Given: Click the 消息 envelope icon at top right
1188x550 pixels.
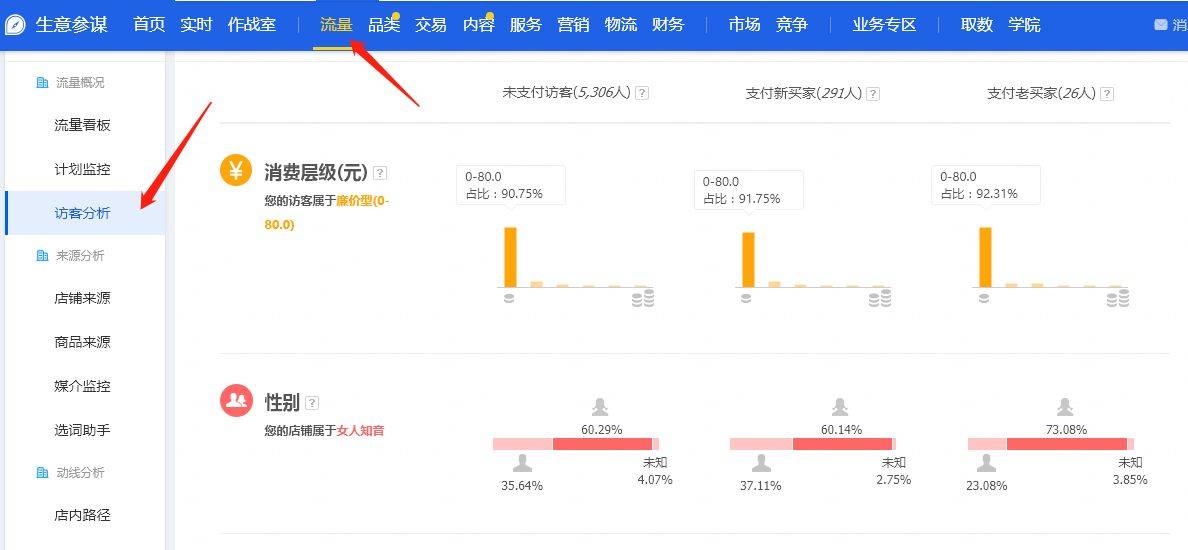Looking at the screenshot, I should [x=1160, y=25].
